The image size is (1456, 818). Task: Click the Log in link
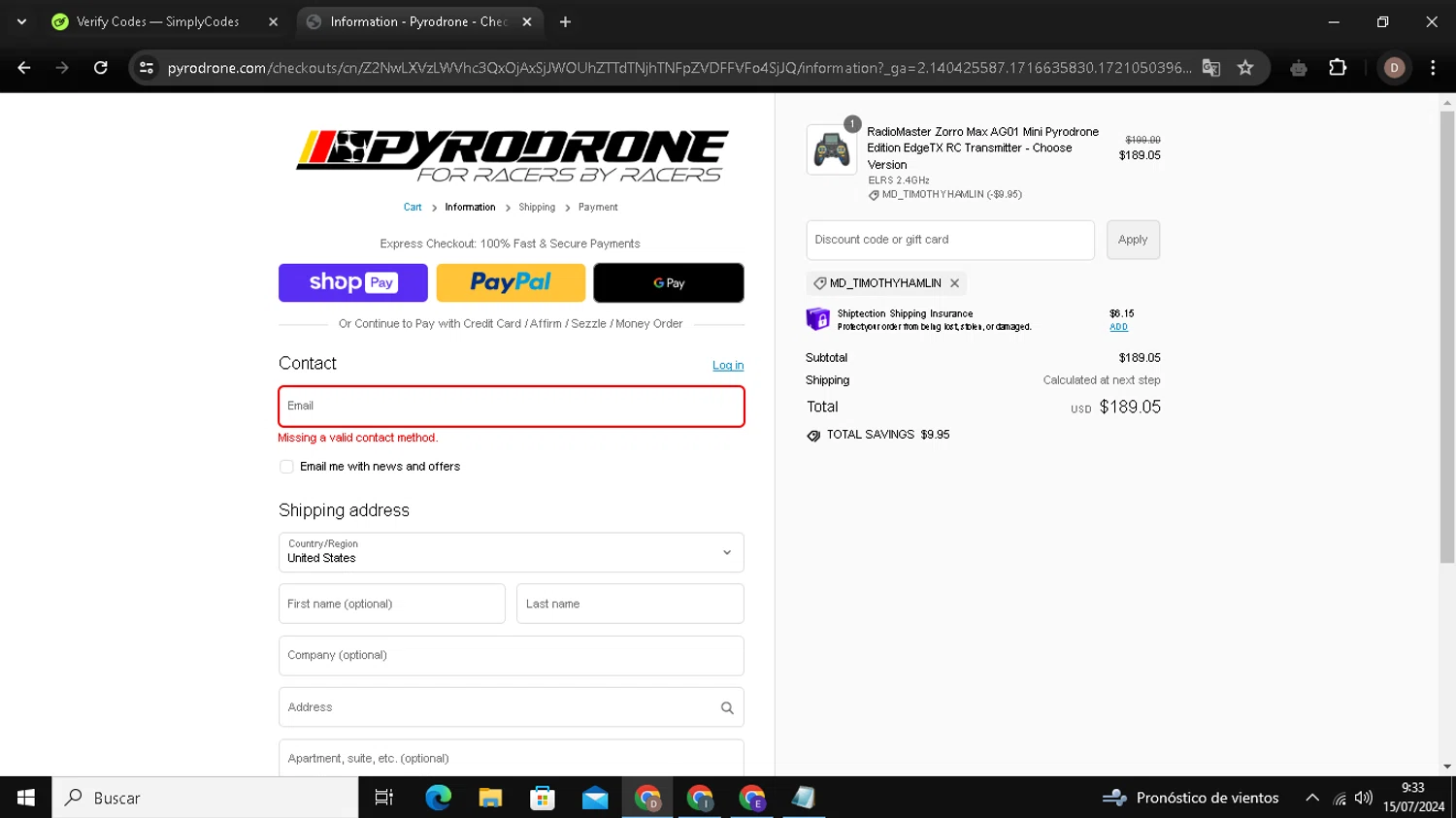(728, 366)
